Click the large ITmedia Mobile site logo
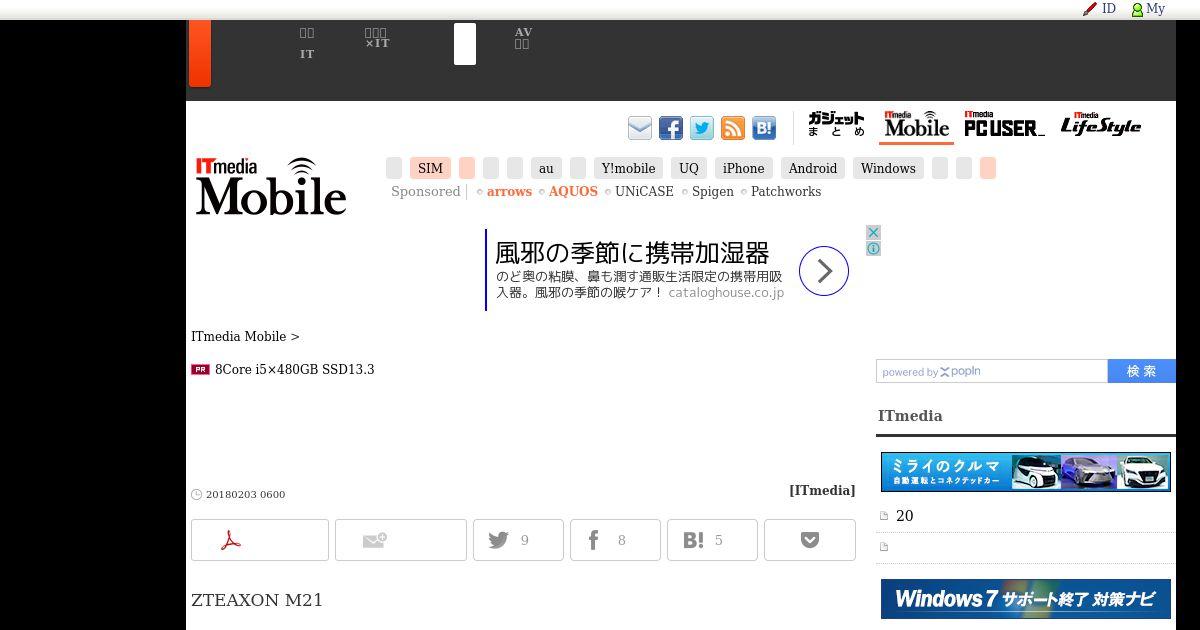The height and width of the screenshot is (630, 1200). (x=271, y=186)
